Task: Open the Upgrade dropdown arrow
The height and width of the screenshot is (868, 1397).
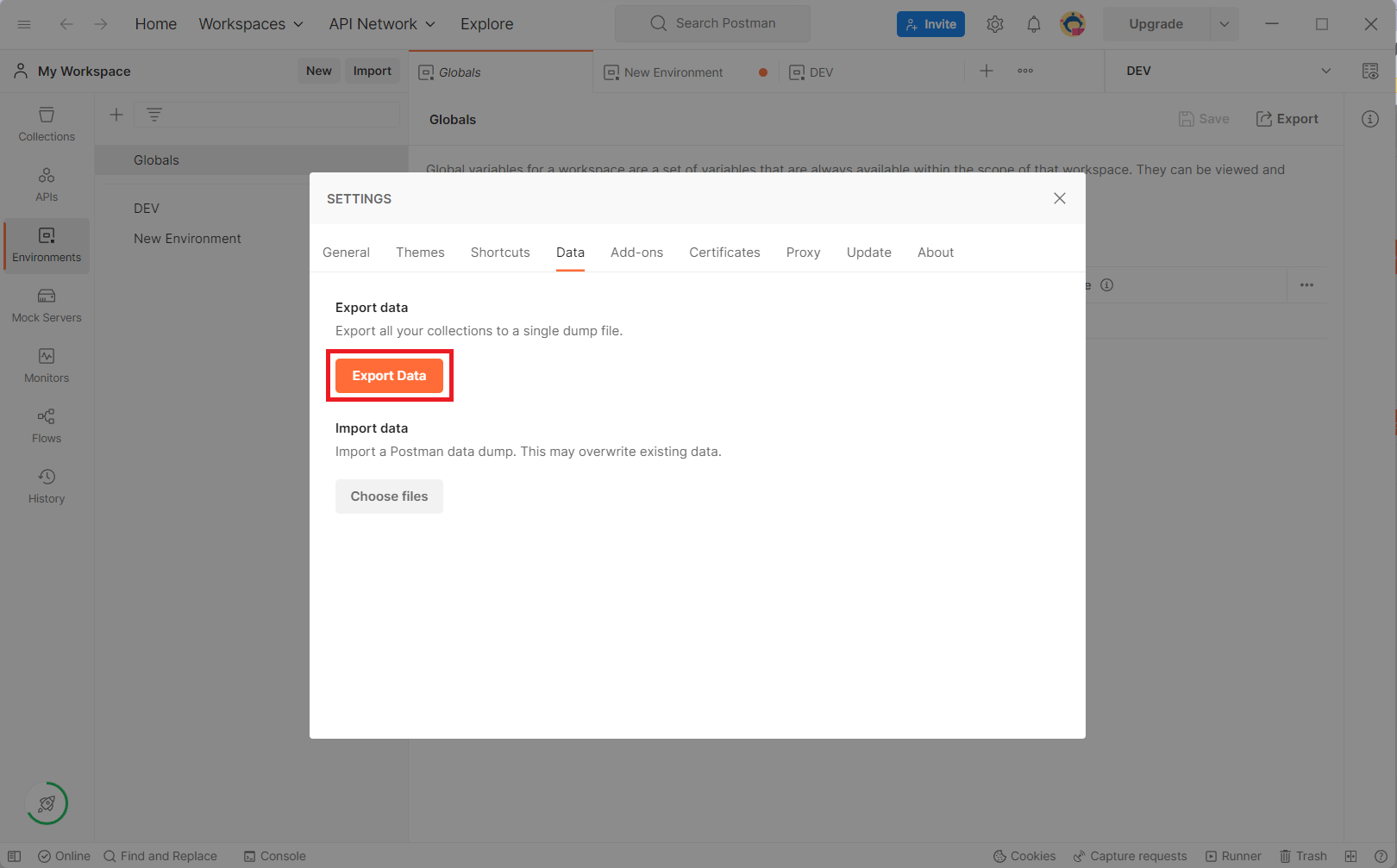Action: pos(1225,24)
